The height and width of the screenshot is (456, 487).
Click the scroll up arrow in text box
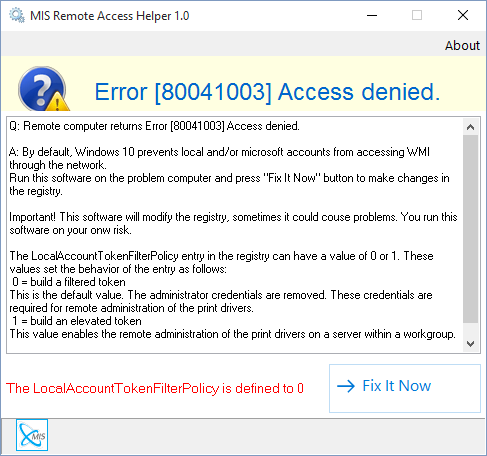point(470,127)
